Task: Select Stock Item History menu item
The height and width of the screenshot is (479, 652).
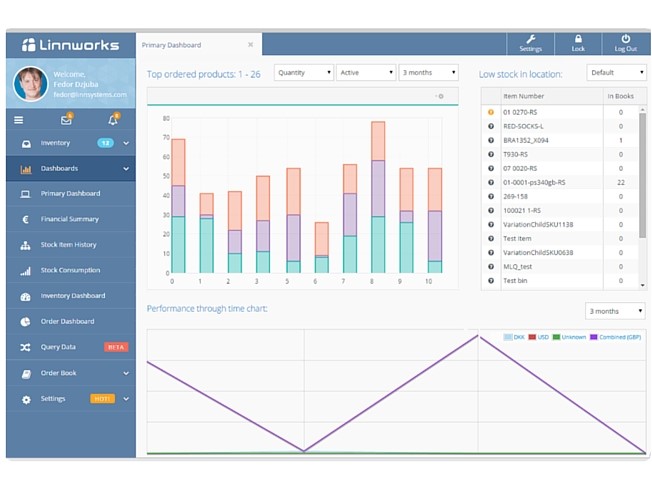Action: 68,245
